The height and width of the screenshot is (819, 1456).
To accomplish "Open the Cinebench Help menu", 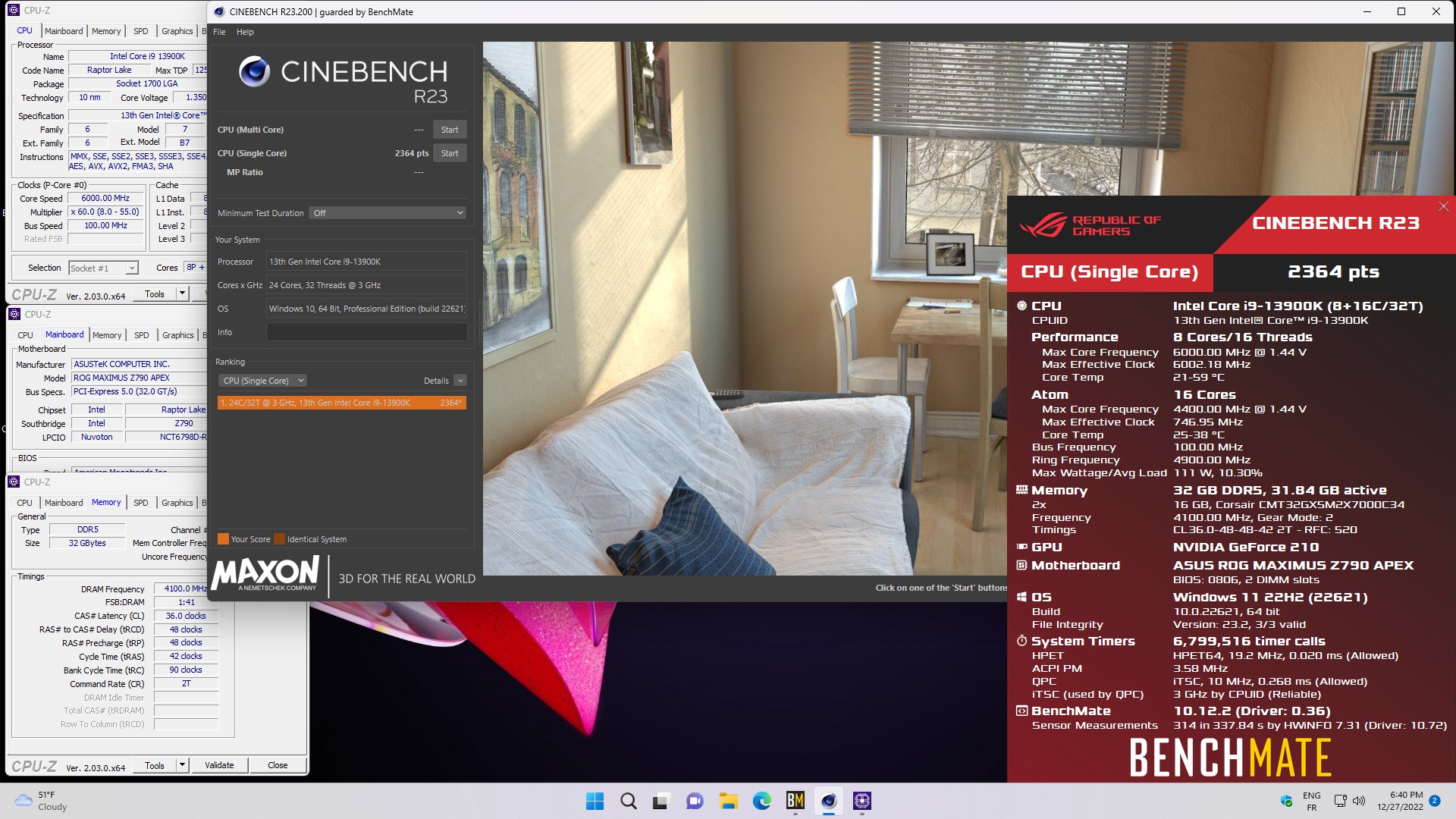I will click(245, 32).
